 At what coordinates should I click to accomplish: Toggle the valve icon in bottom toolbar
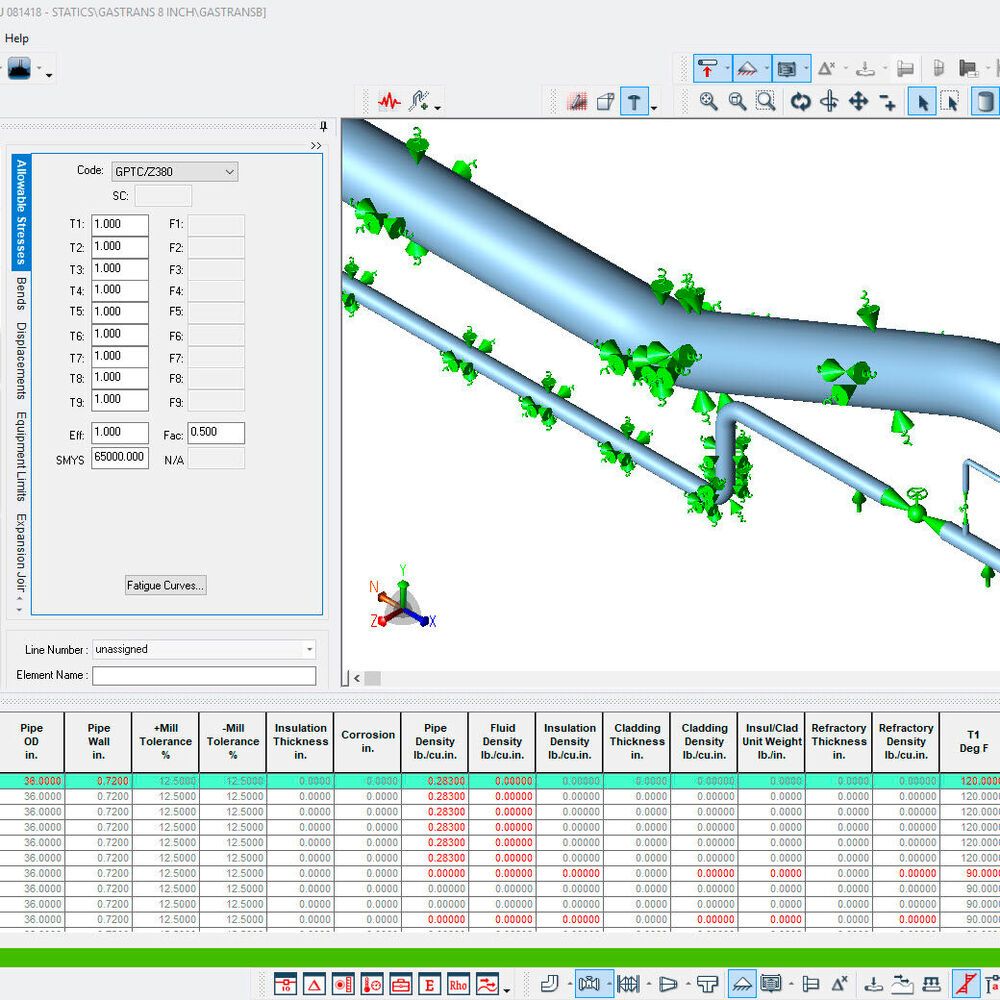click(589, 984)
